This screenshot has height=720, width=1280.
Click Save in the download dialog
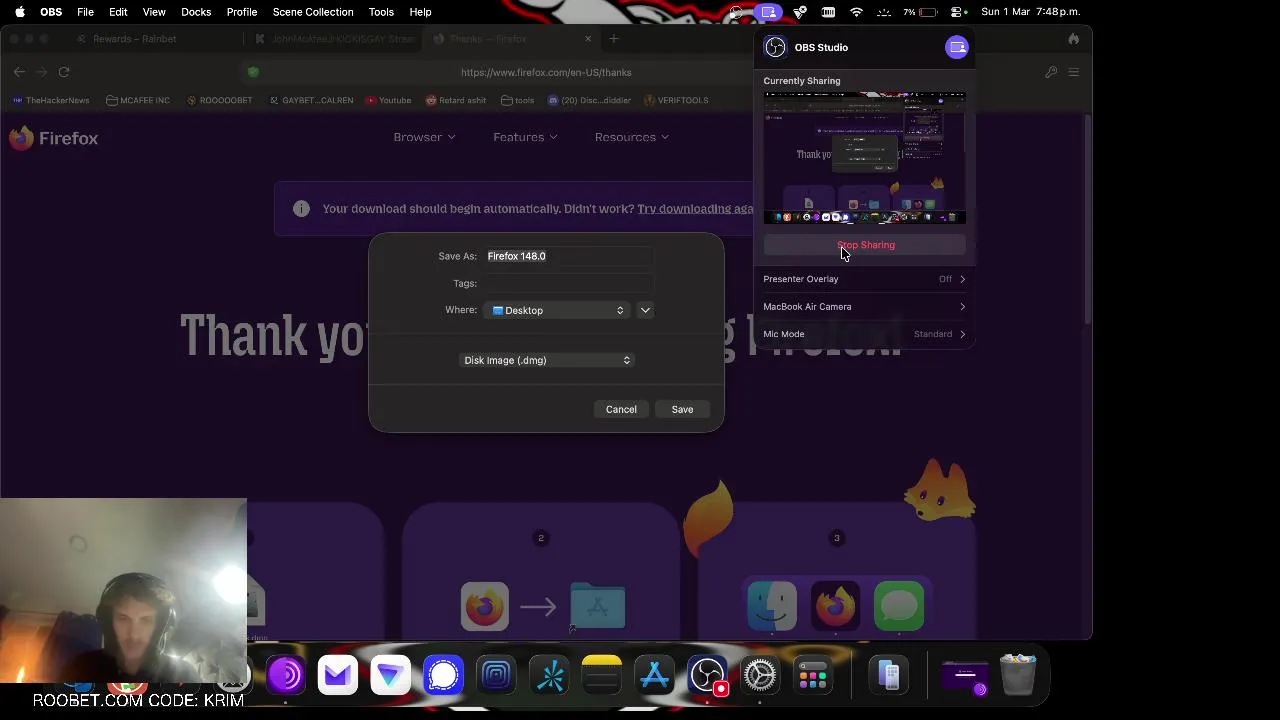pos(682,409)
